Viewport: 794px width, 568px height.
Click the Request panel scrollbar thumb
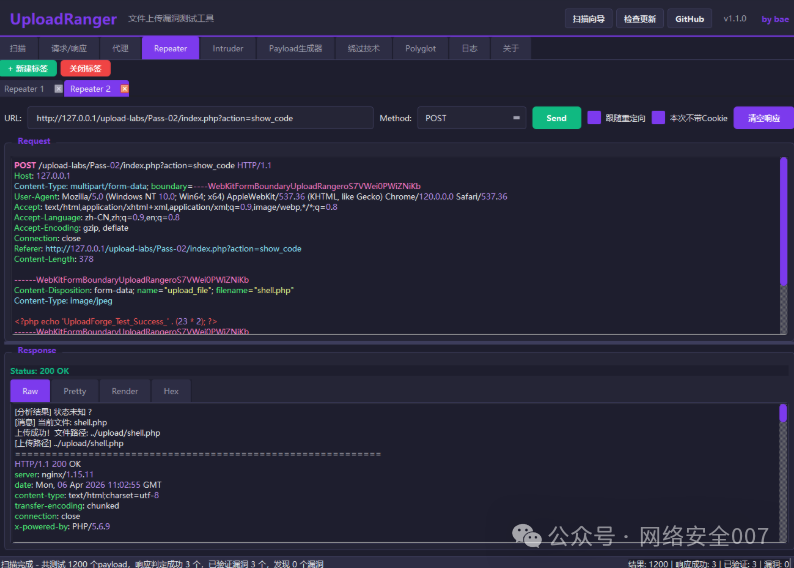tap(783, 221)
